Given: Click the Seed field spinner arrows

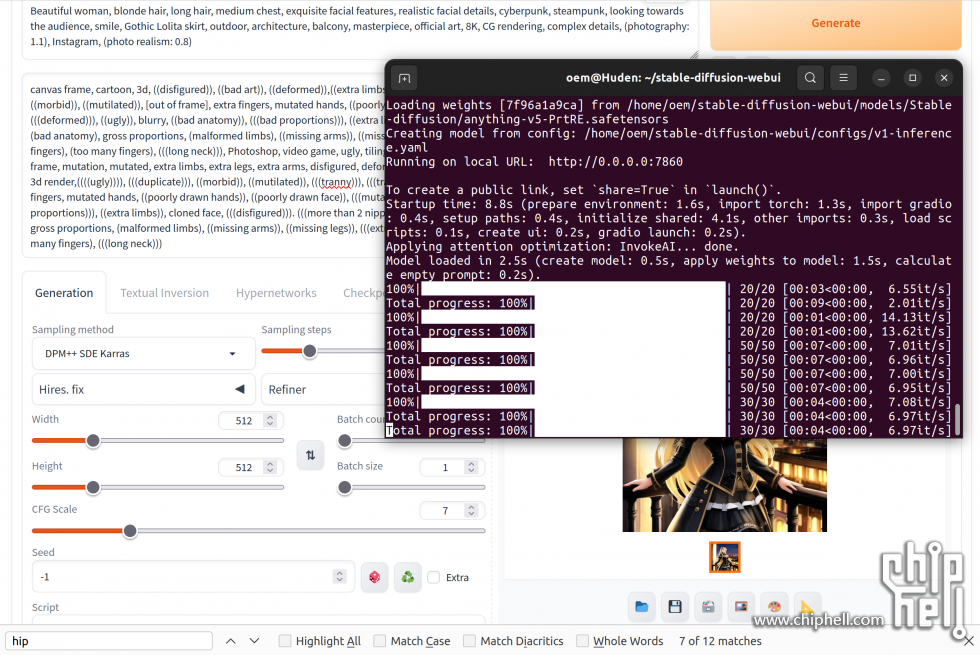Looking at the screenshot, I should click(x=339, y=576).
